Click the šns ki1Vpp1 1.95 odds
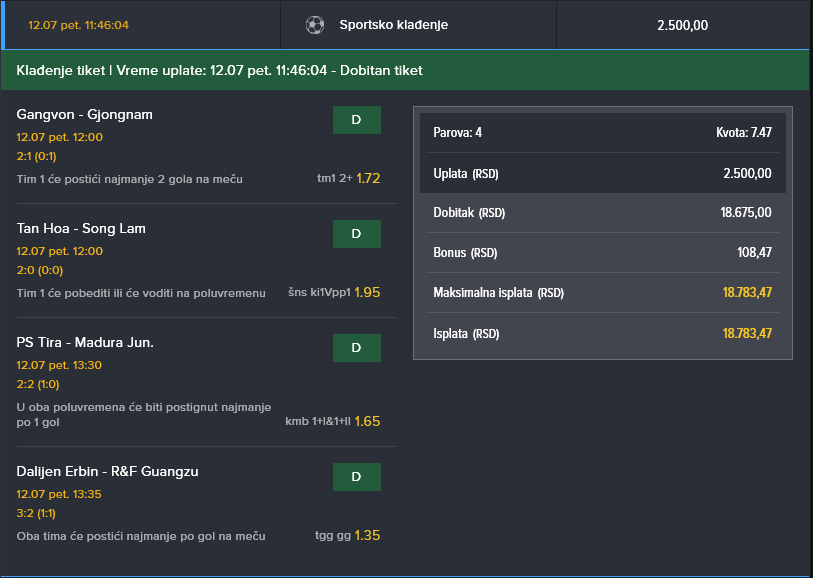The image size is (813, 578). (x=334, y=293)
